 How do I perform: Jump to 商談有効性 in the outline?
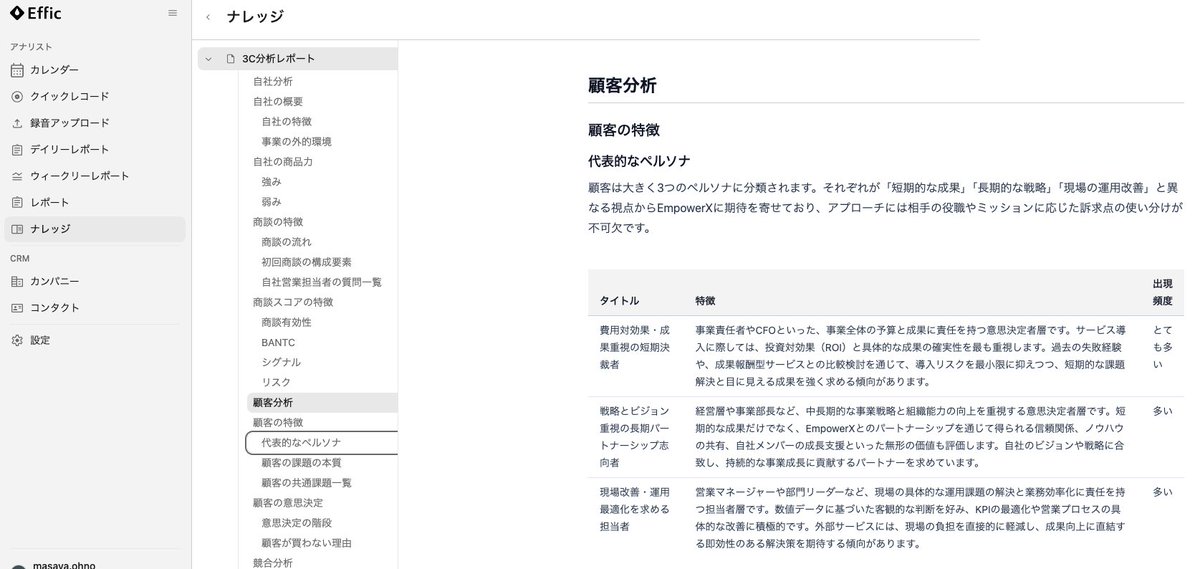coord(286,322)
